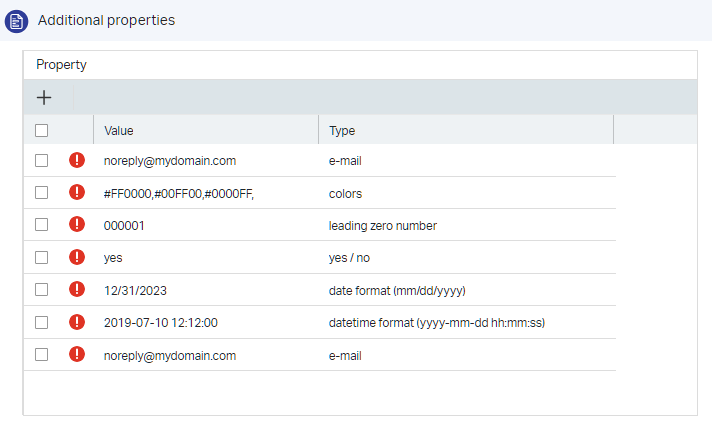The image size is (712, 436).
Task: Click the 2019-07-10 12:12:00 value cell
Action: coord(161,322)
